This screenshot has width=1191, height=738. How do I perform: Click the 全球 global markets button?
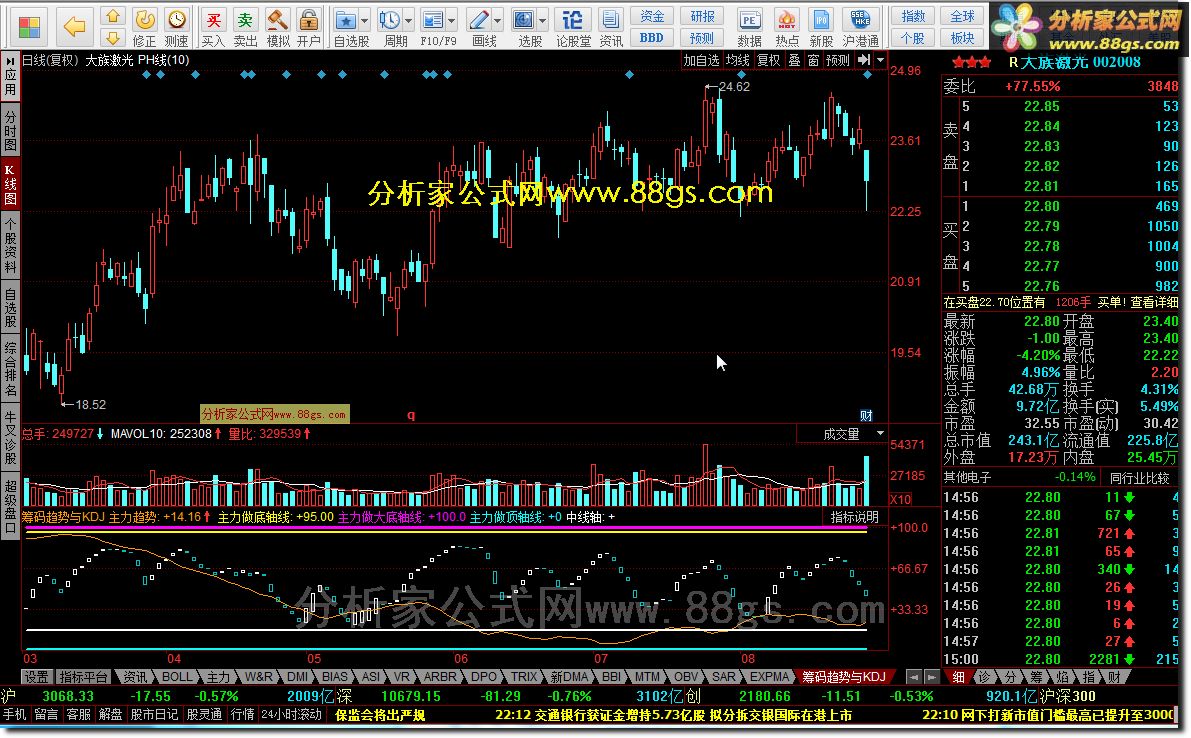[962, 16]
